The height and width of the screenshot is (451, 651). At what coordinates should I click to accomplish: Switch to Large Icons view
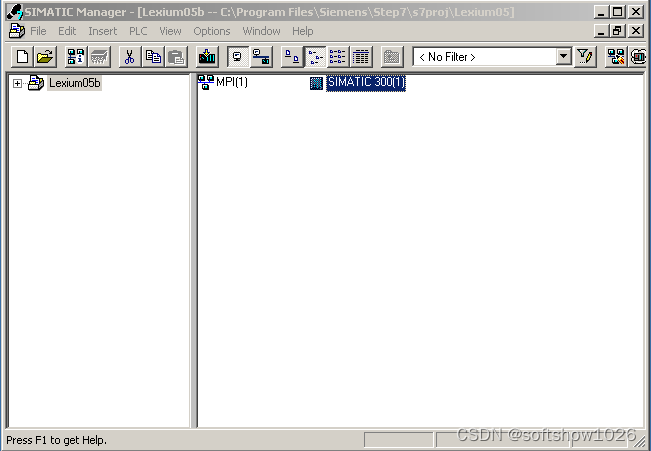click(292, 57)
